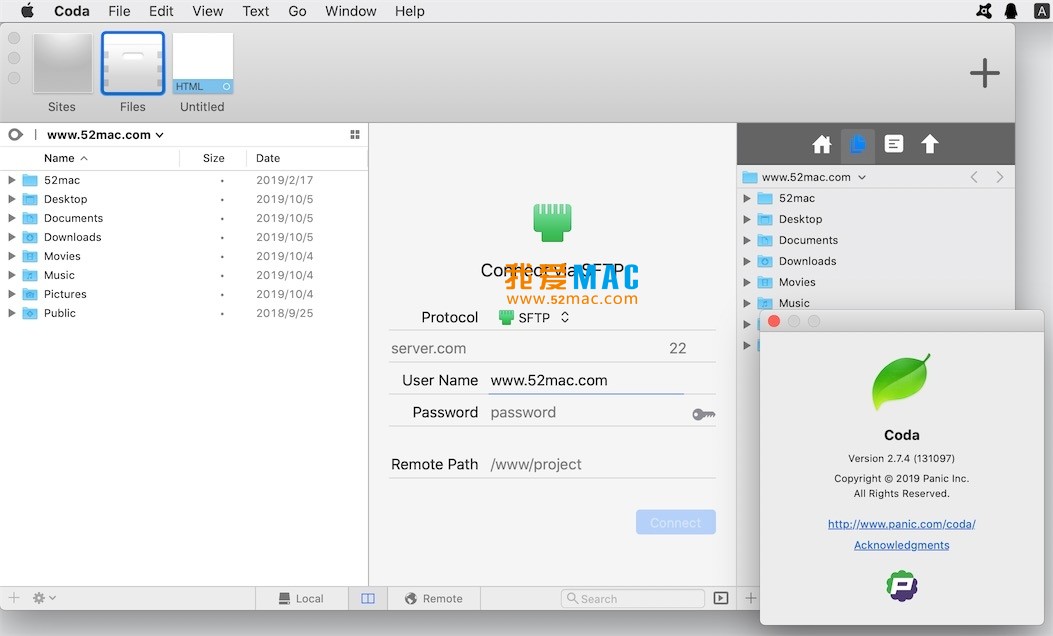Click into the Password field
Screen dimensions: 1053x636
pyautogui.click(x=588, y=412)
